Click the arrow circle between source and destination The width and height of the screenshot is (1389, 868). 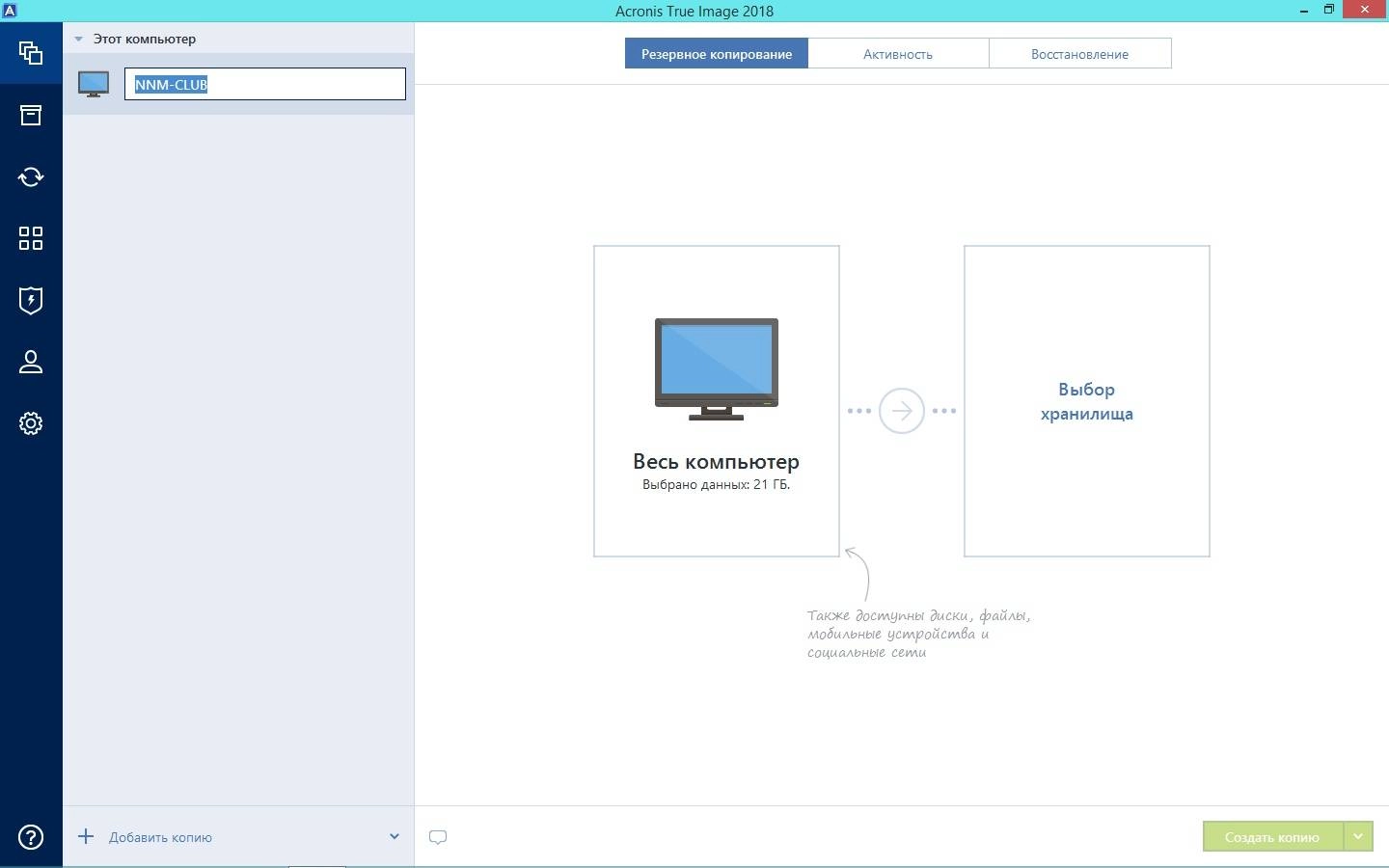click(902, 411)
